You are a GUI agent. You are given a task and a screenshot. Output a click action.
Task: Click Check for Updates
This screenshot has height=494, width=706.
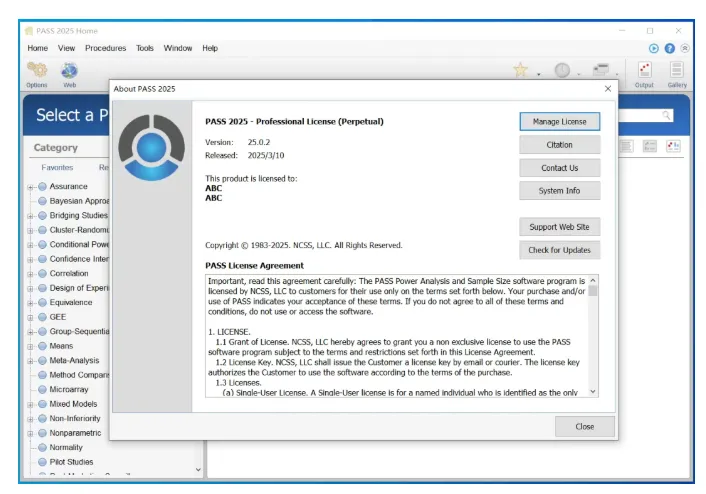(x=559, y=250)
